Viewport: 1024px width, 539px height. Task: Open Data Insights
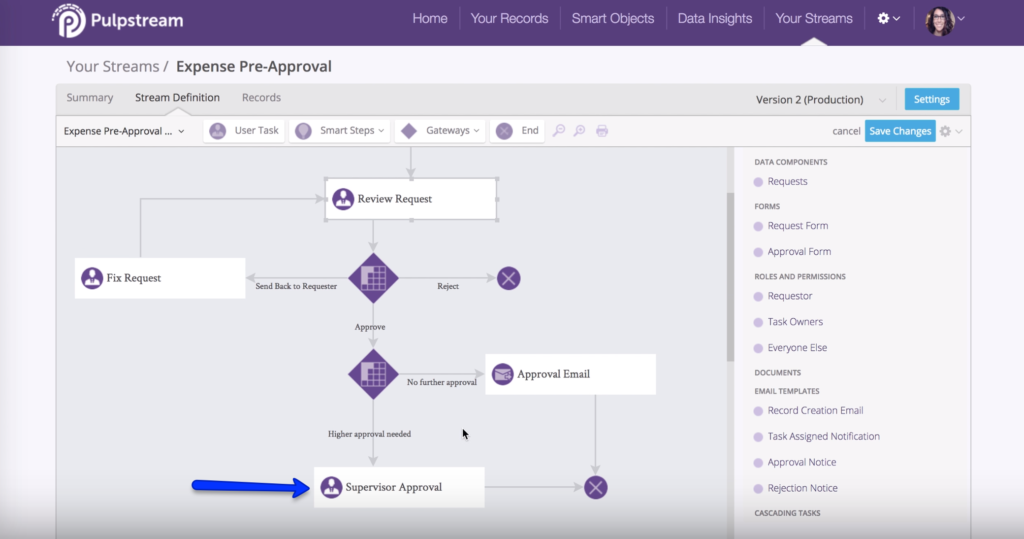(714, 19)
